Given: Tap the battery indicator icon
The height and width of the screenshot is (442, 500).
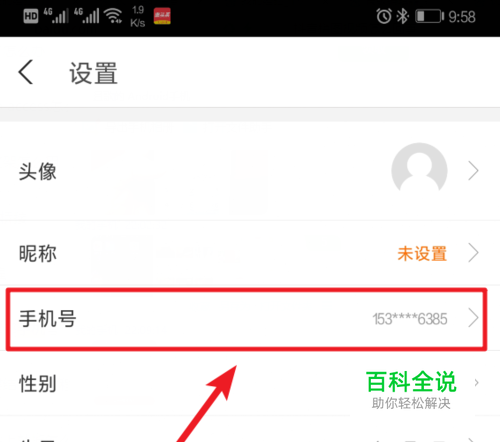Looking at the screenshot, I should coord(430,16).
